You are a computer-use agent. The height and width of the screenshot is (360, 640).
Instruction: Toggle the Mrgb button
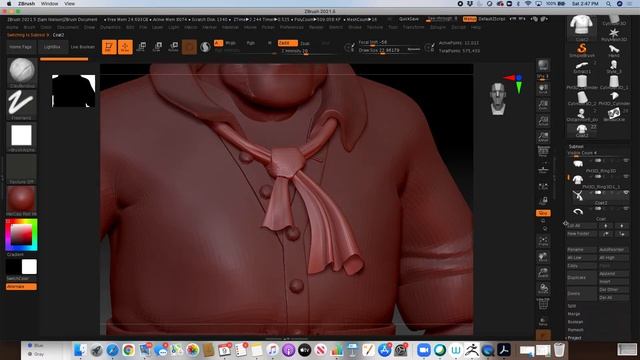tap(231, 43)
